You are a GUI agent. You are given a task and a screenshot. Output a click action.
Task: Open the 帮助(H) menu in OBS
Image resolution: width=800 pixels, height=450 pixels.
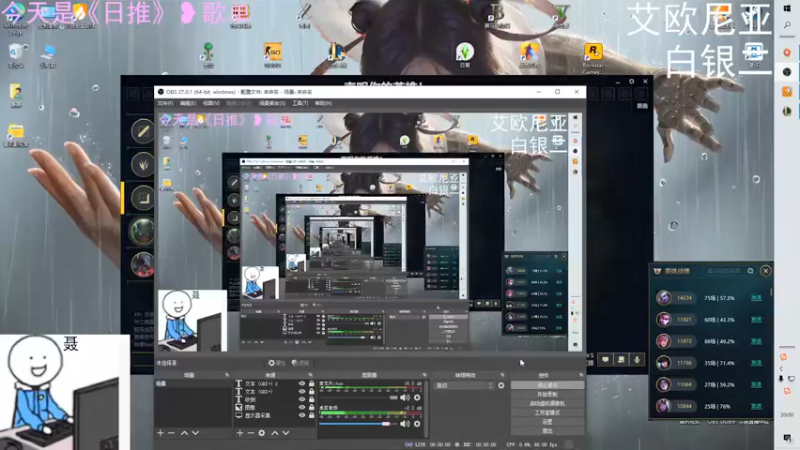point(323,104)
